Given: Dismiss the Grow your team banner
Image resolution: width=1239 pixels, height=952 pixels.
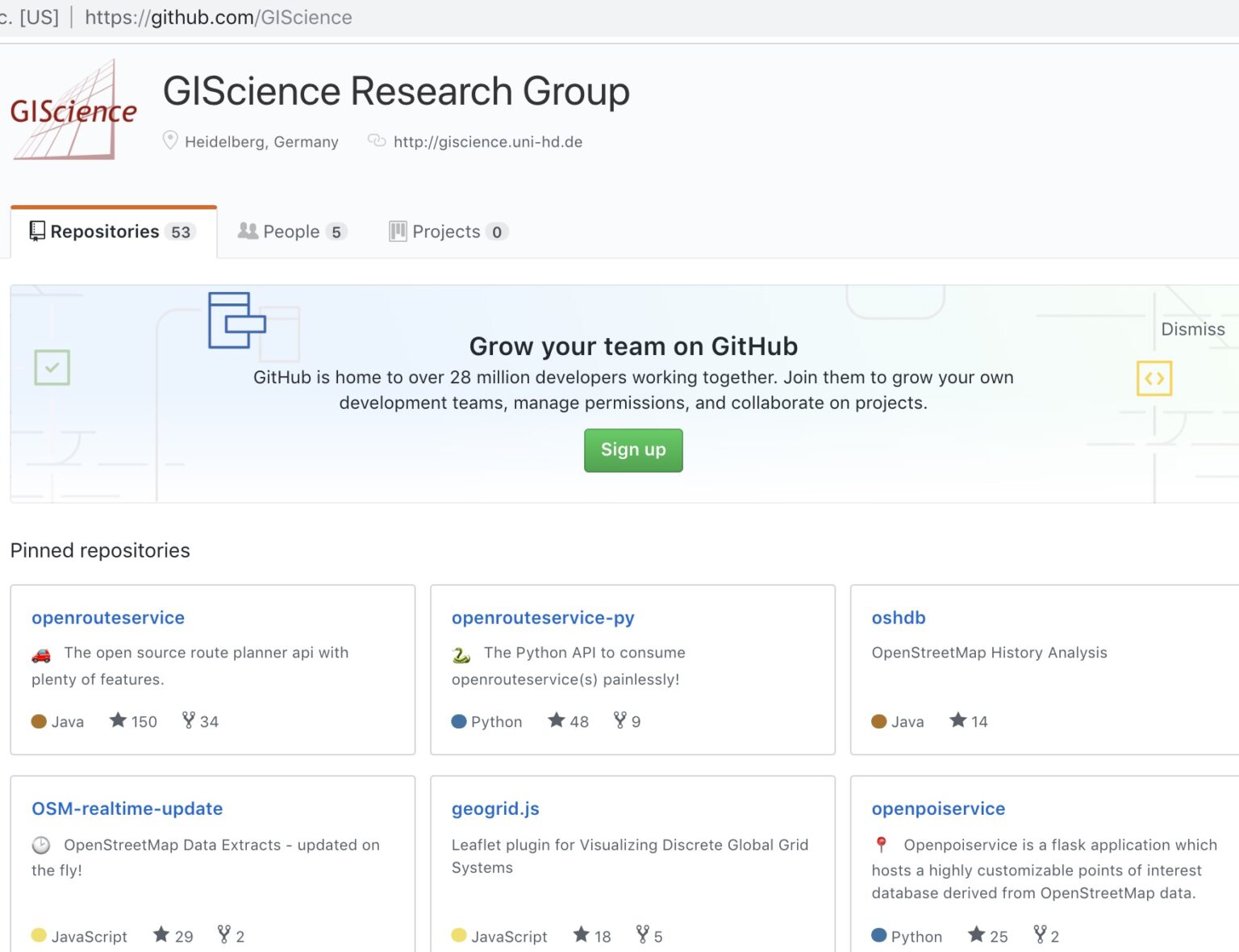Looking at the screenshot, I should (1192, 329).
